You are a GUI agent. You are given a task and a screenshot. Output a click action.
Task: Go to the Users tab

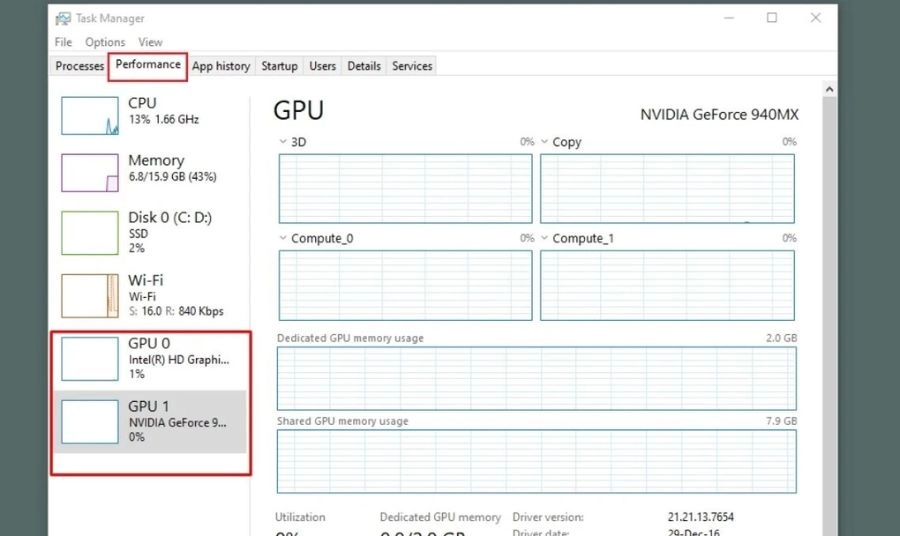pyautogui.click(x=323, y=66)
